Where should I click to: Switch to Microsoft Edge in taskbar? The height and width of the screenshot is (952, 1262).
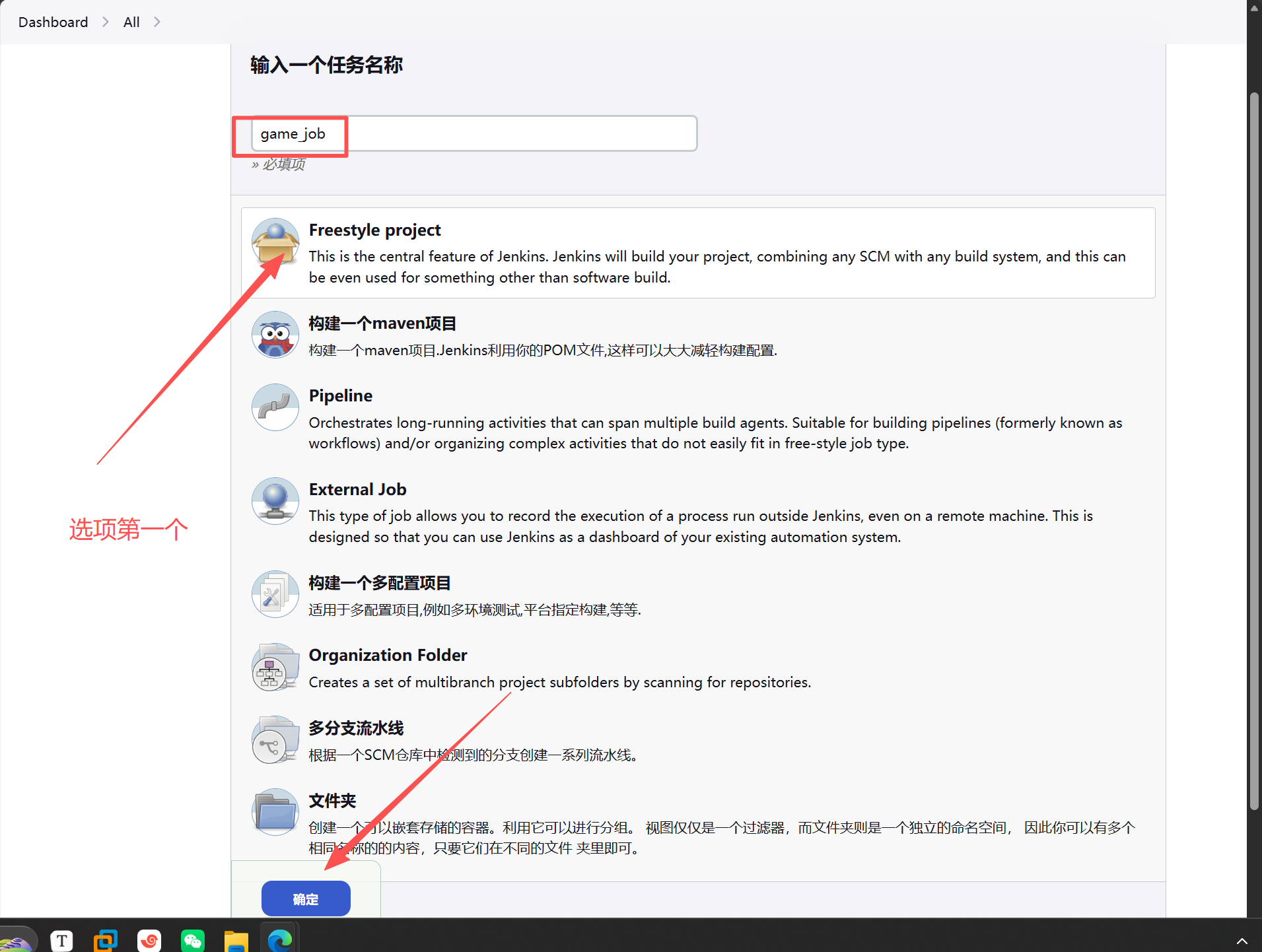(x=280, y=939)
